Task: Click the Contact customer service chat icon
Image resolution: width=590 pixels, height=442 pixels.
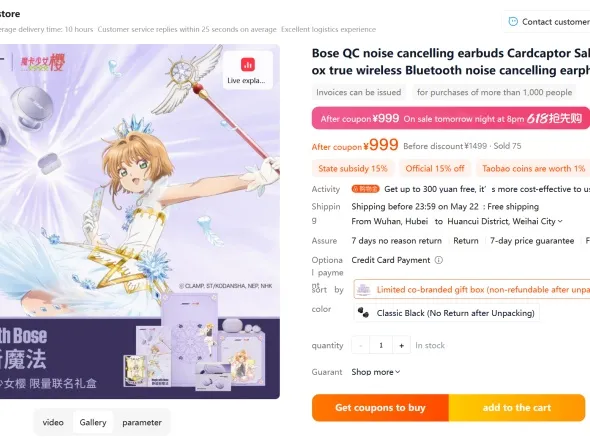Action: point(513,22)
